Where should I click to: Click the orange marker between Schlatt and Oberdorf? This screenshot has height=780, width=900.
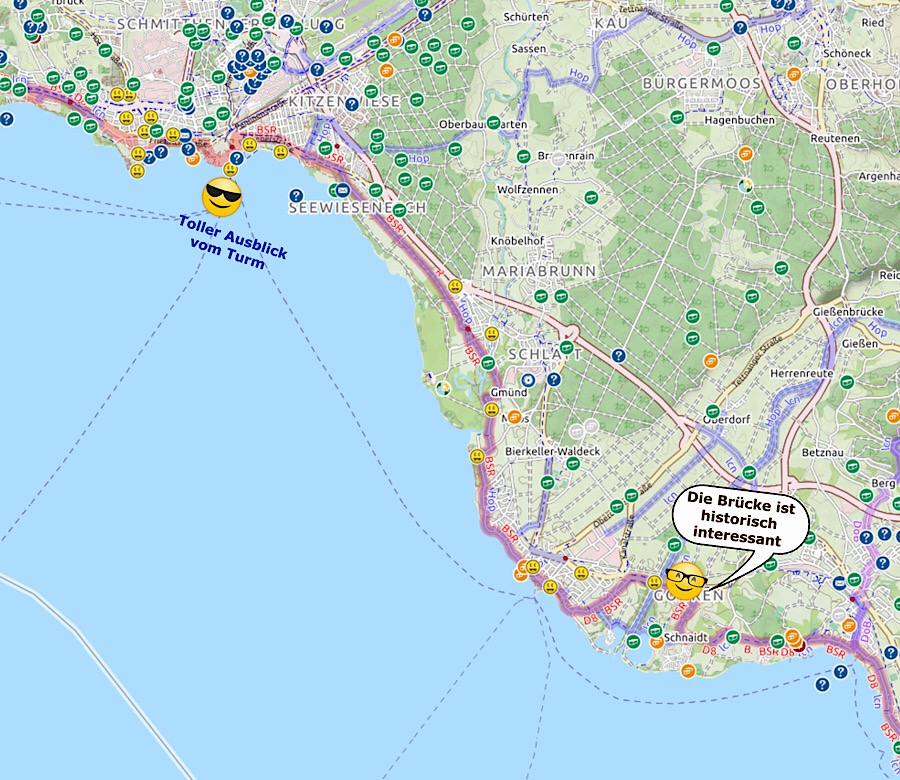[710, 361]
